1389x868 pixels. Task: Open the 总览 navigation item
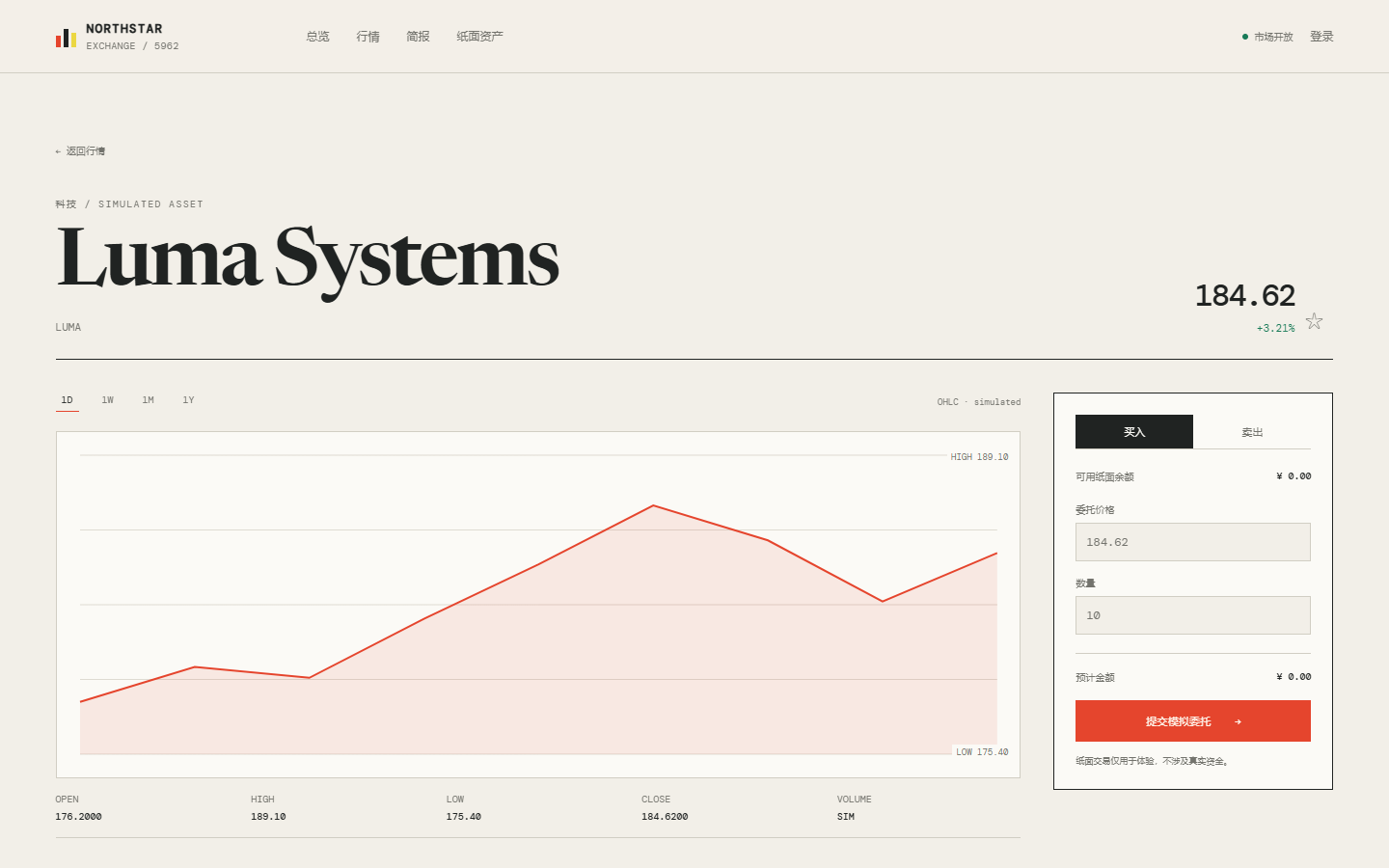pos(317,37)
